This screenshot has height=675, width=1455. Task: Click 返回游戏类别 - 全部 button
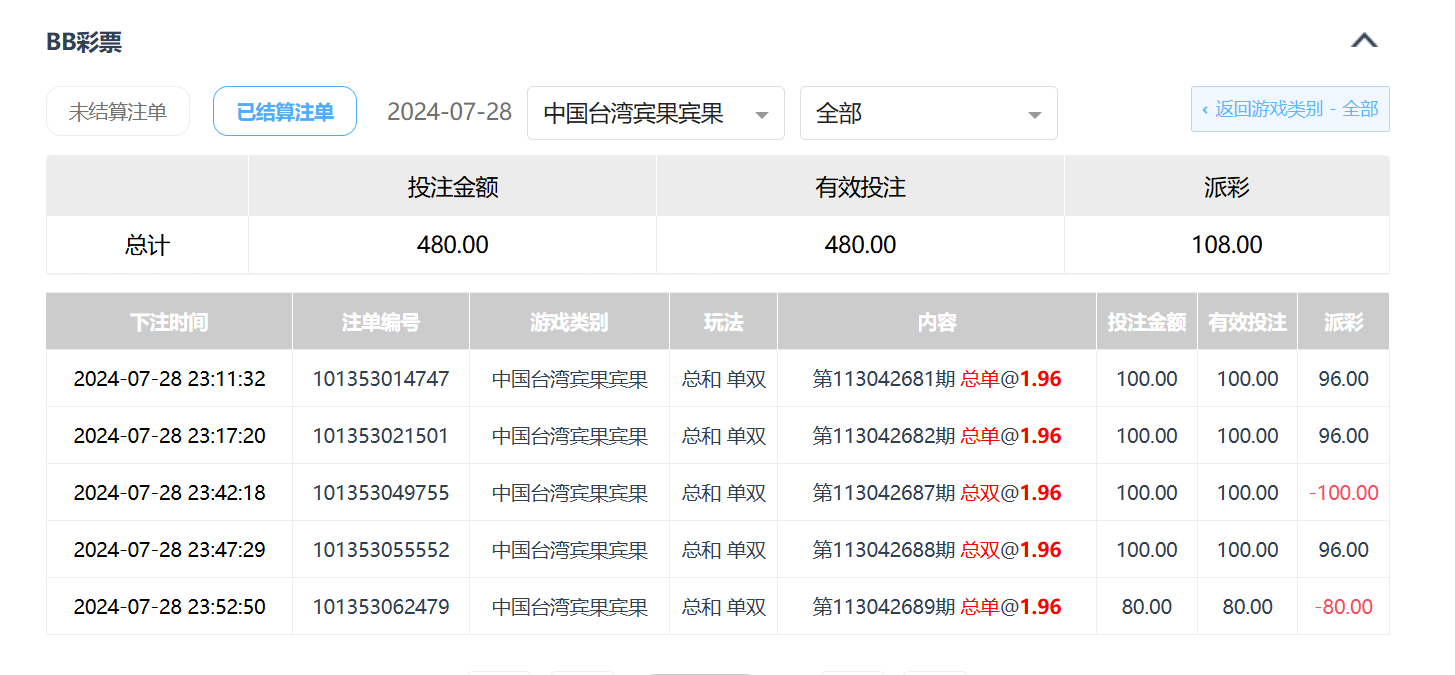[x=1290, y=109]
